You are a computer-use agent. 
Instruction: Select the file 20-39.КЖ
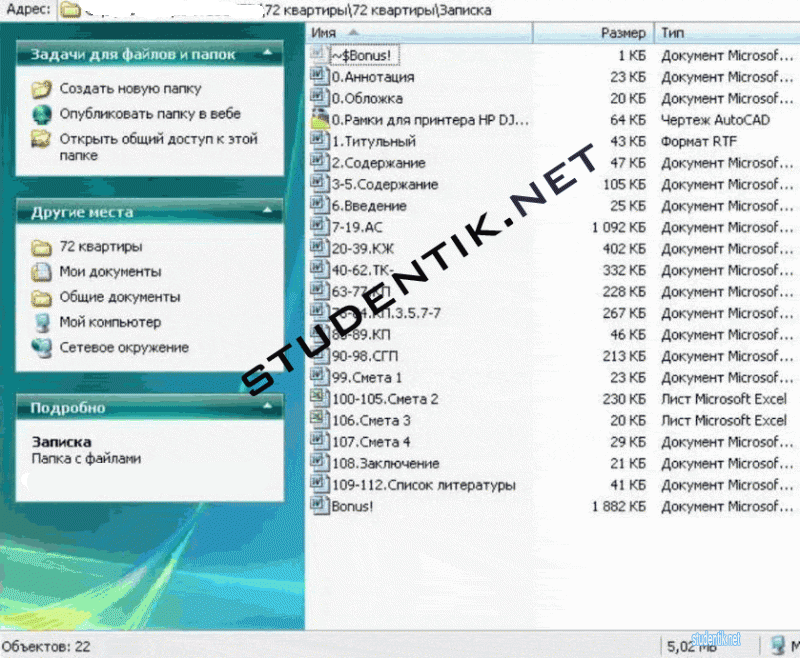pos(363,248)
